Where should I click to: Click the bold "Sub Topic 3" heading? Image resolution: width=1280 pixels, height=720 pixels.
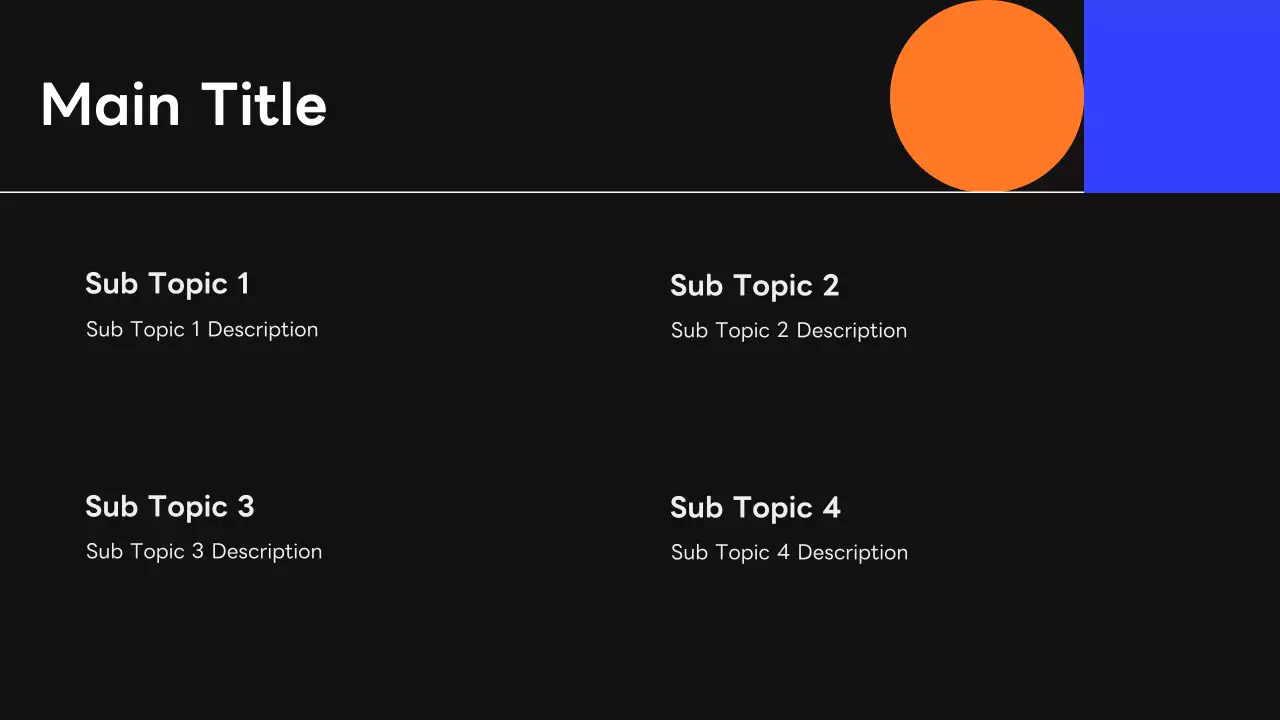point(170,507)
